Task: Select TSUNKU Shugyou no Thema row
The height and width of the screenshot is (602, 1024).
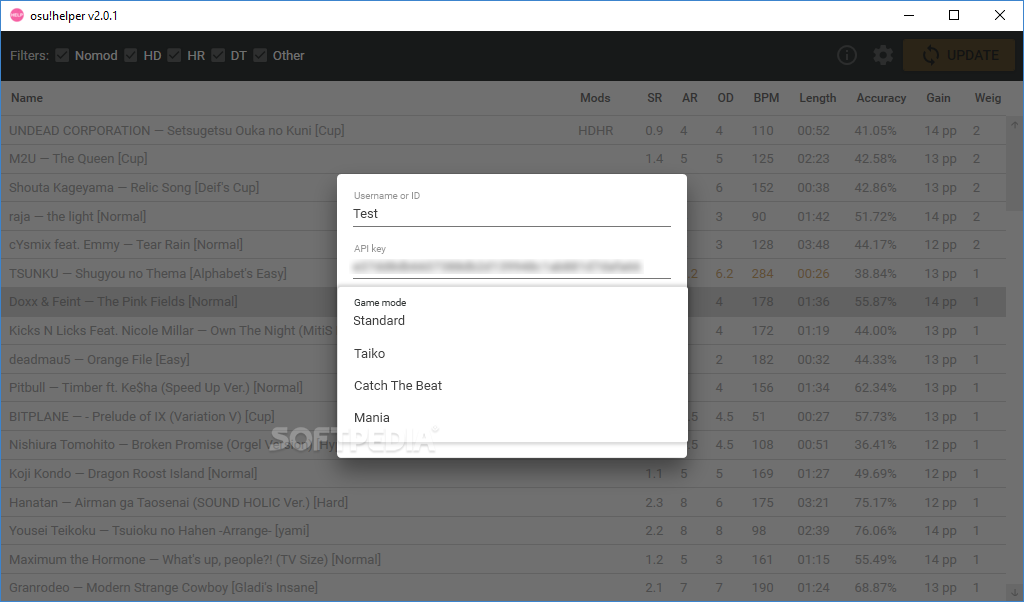Action: [504, 274]
